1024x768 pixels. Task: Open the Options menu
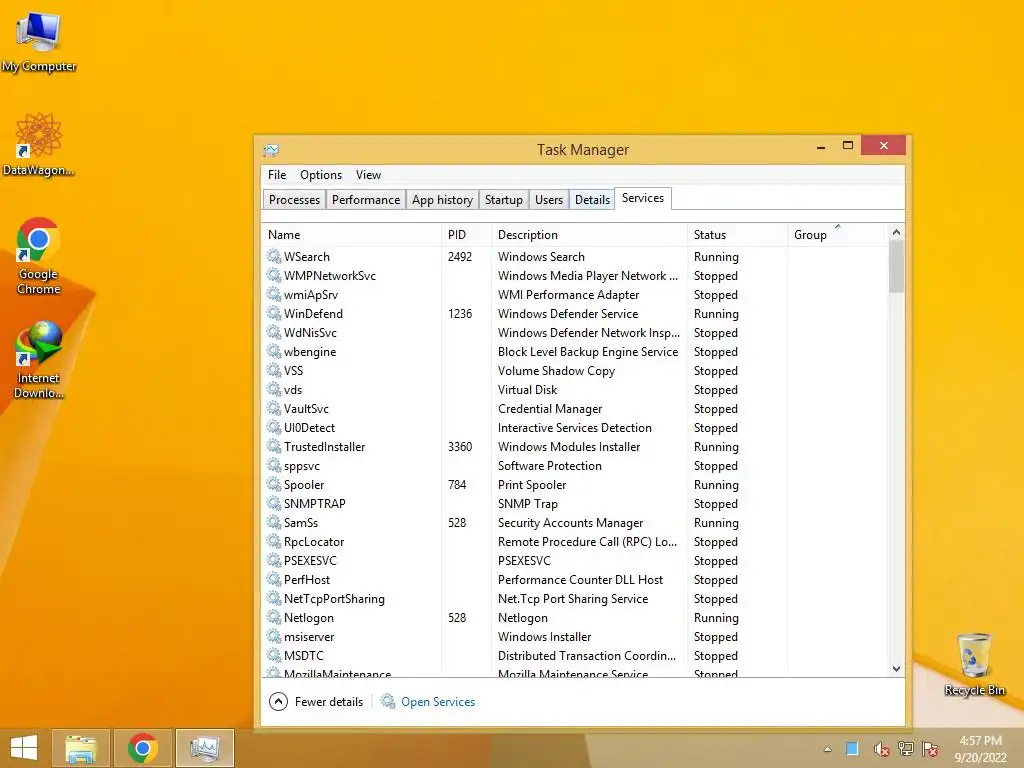(x=321, y=175)
